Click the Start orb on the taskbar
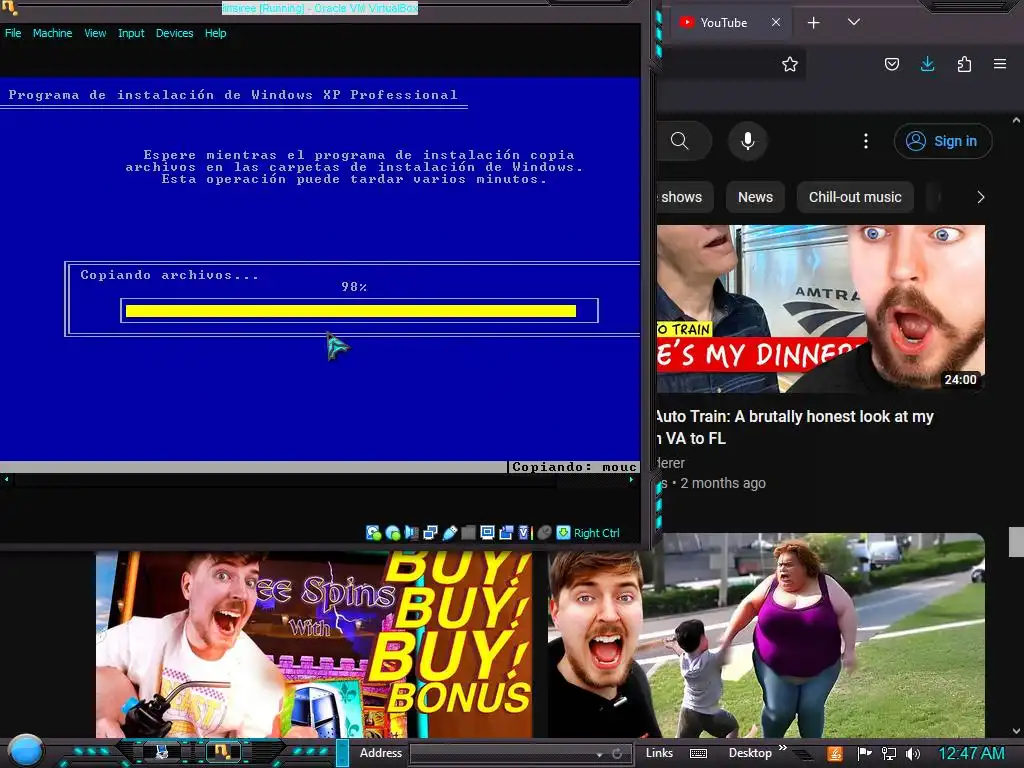The height and width of the screenshot is (768, 1024). tap(26, 751)
